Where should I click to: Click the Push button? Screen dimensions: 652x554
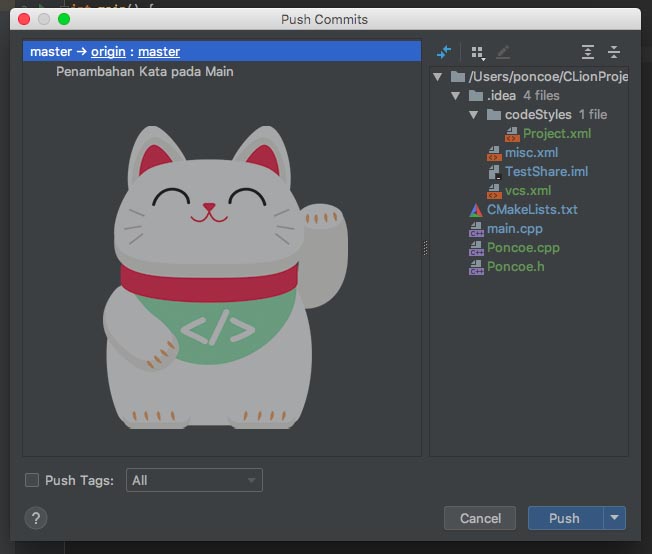(566, 518)
